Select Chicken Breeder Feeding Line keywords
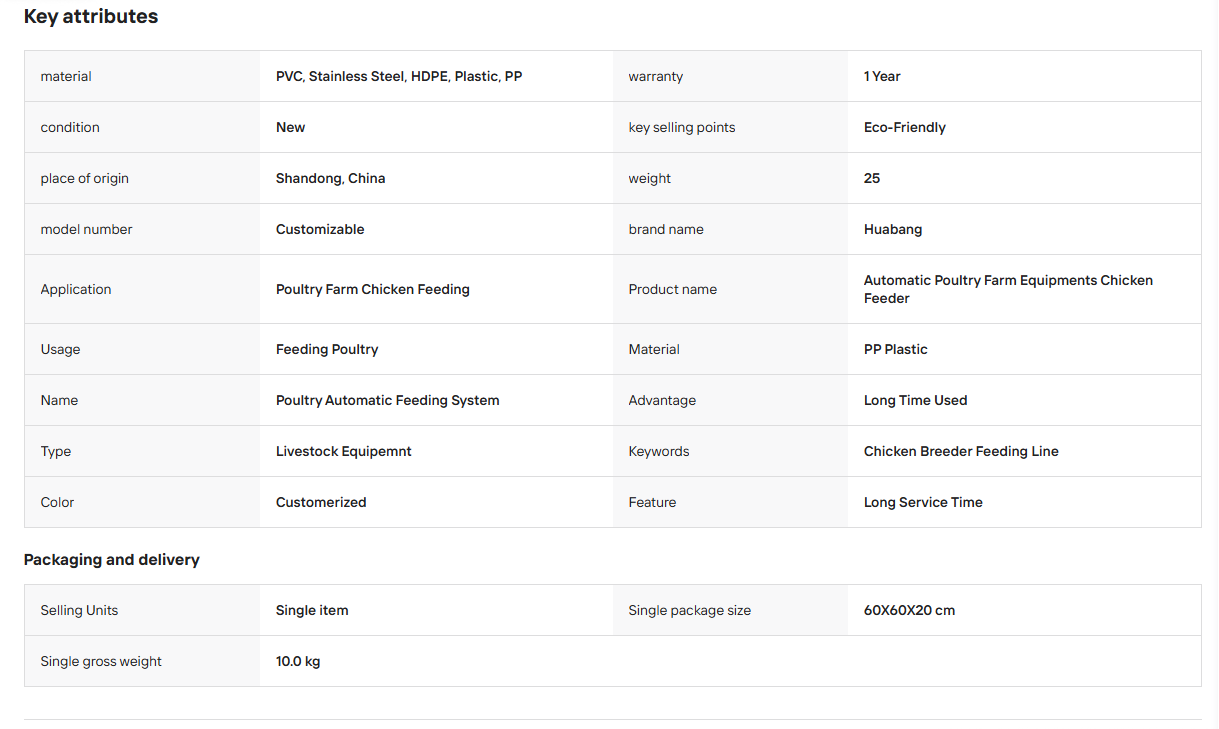This screenshot has width=1219, height=729. pyautogui.click(x=961, y=451)
